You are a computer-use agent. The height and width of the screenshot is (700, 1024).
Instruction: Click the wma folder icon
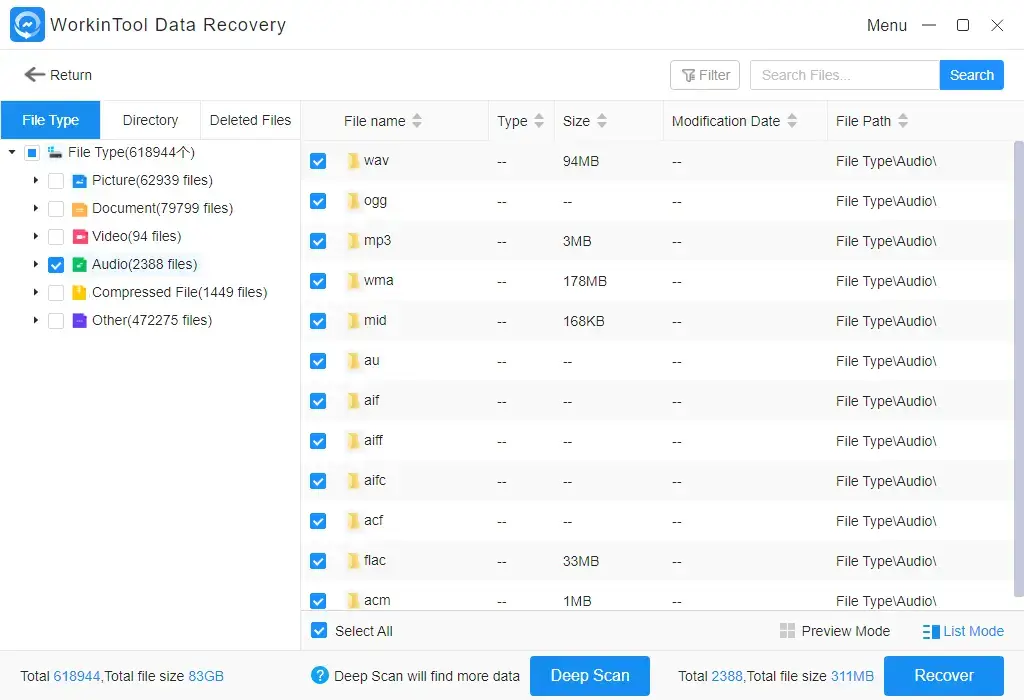[x=353, y=281]
